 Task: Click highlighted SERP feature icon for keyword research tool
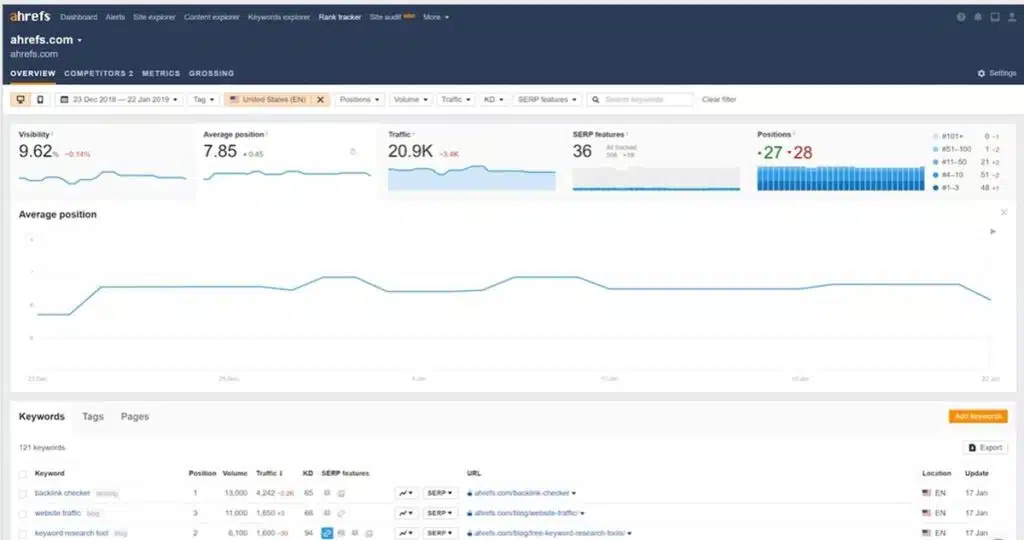click(327, 533)
